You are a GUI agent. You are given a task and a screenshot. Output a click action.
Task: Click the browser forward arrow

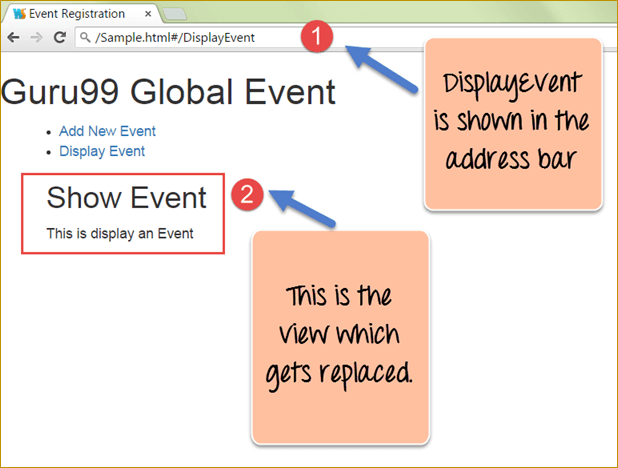tap(36, 37)
